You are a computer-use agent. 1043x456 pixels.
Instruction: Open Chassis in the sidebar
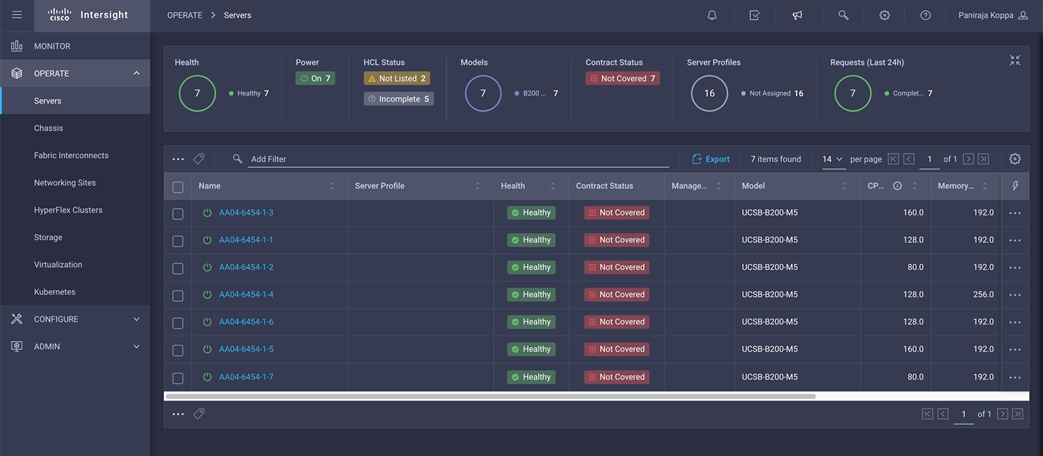click(x=74, y=128)
